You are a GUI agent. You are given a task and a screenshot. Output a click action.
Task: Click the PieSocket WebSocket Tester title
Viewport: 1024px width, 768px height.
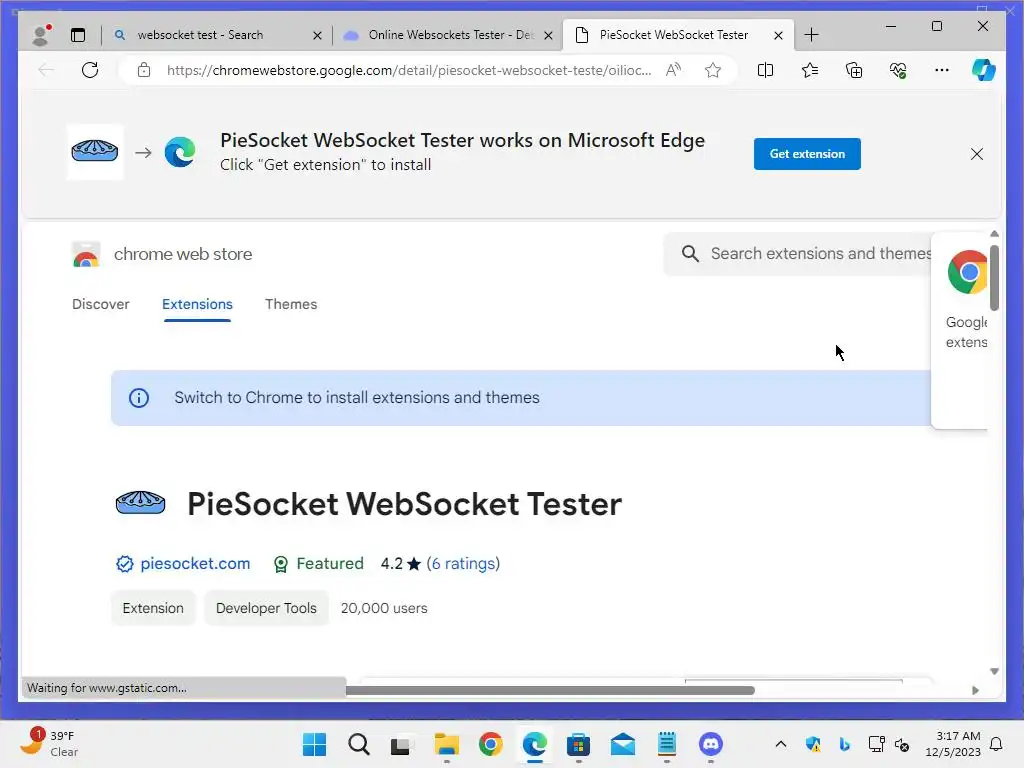click(x=404, y=504)
